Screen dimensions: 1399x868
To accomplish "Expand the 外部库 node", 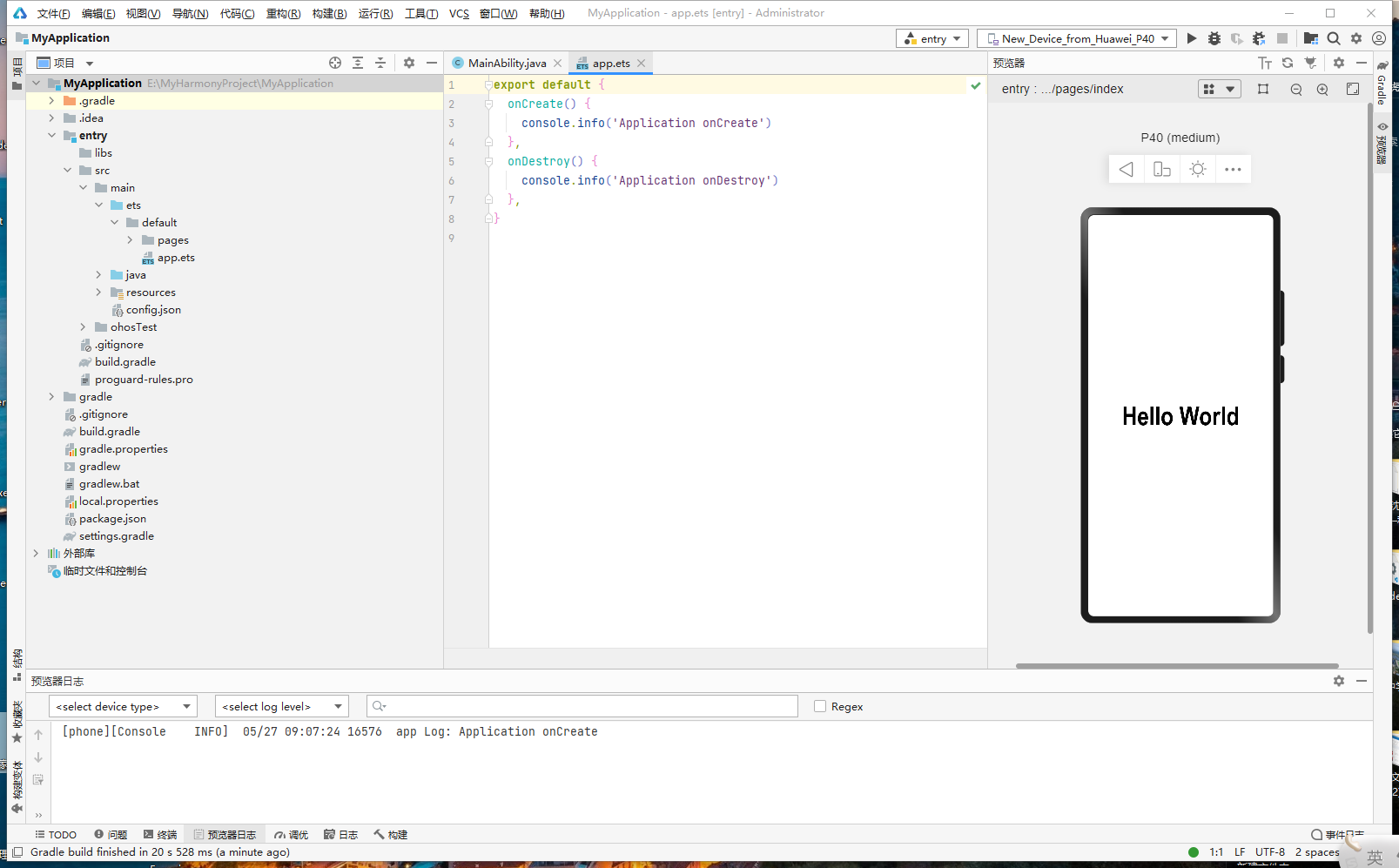I will pyautogui.click(x=36, y=554).
